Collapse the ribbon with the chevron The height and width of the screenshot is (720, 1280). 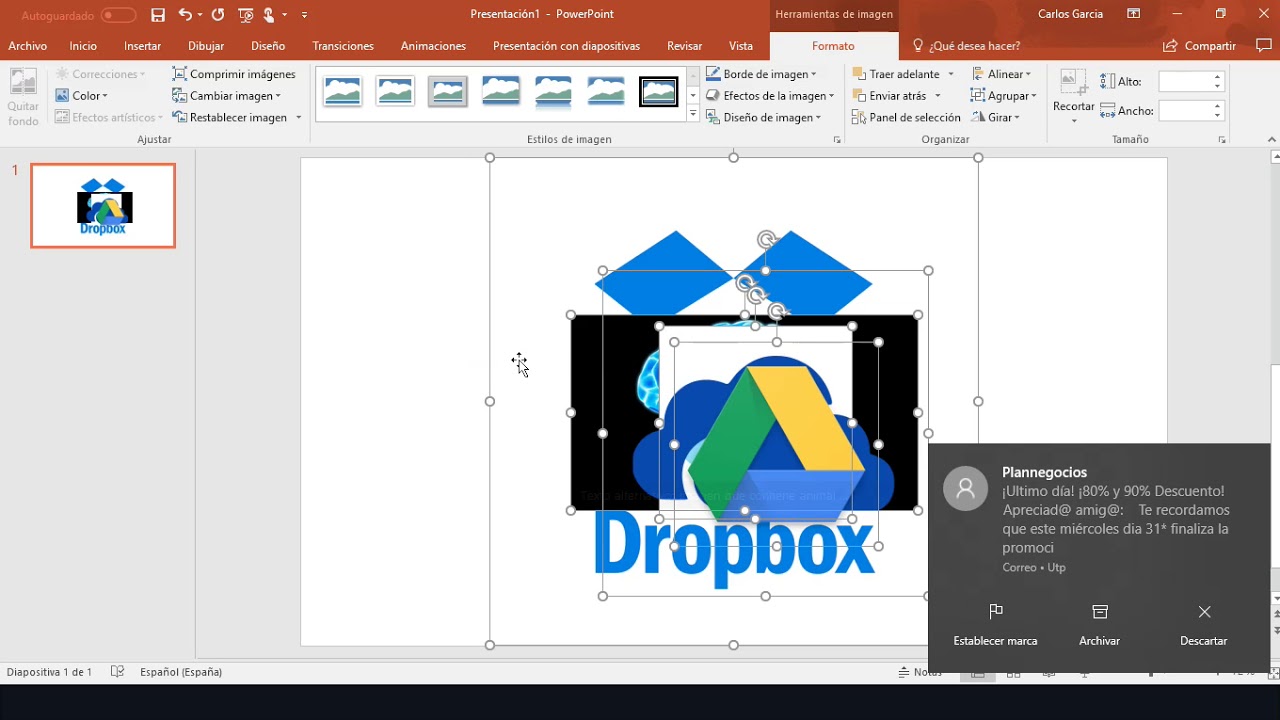tap(1272, 140)
